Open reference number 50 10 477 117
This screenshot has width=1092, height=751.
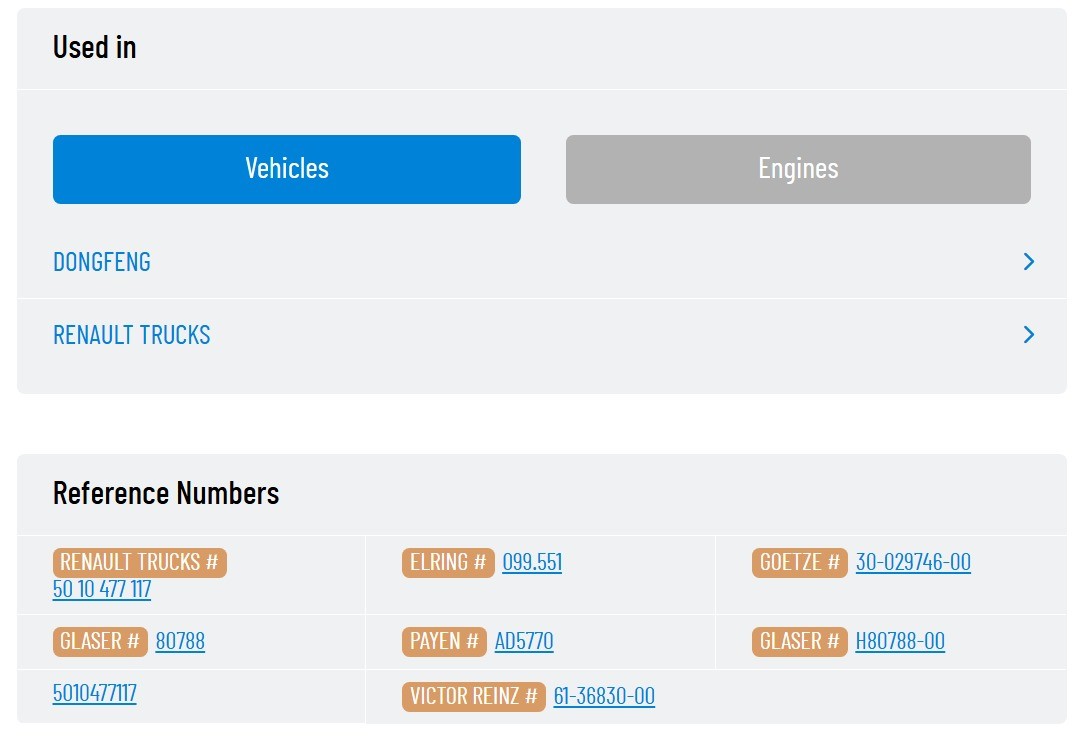[102, 589]
